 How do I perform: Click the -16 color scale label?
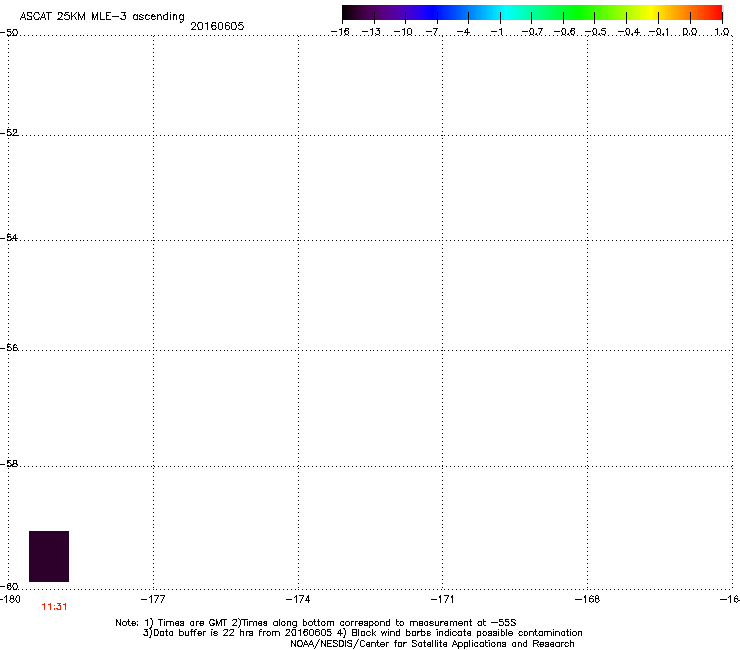[x=340, y=32]
